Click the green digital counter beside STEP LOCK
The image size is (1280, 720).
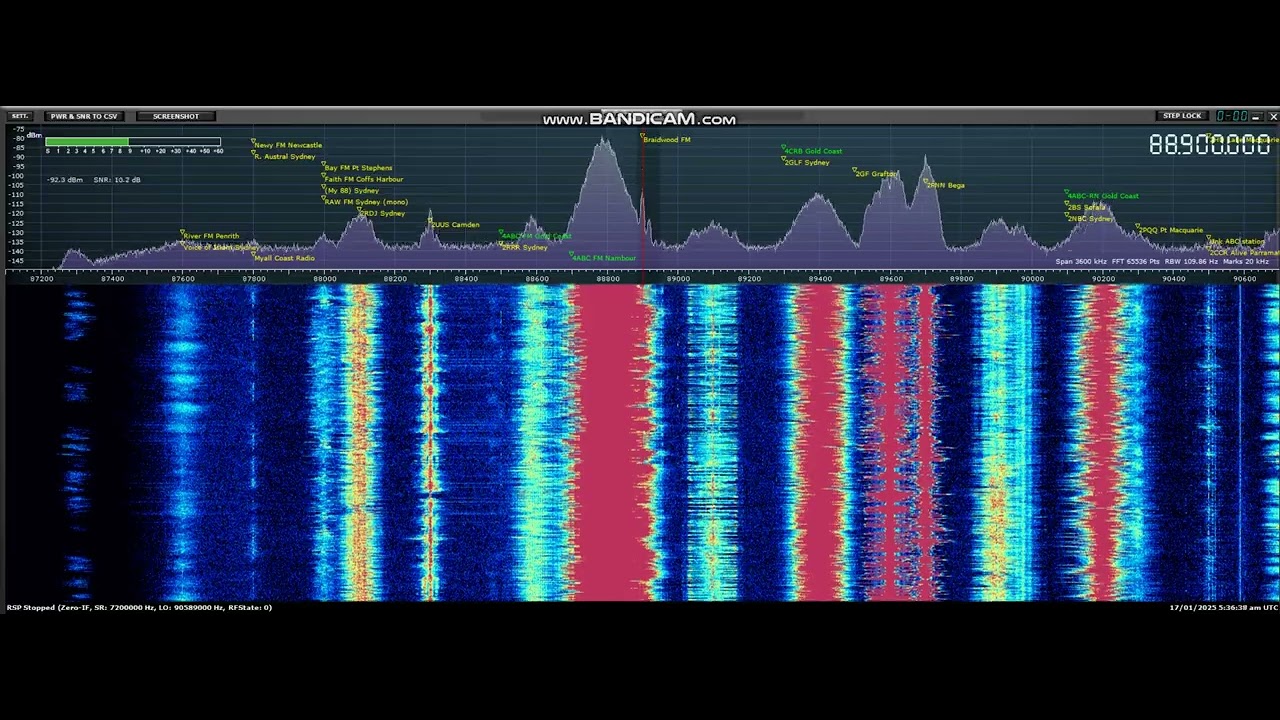[x=1231, y=116]
